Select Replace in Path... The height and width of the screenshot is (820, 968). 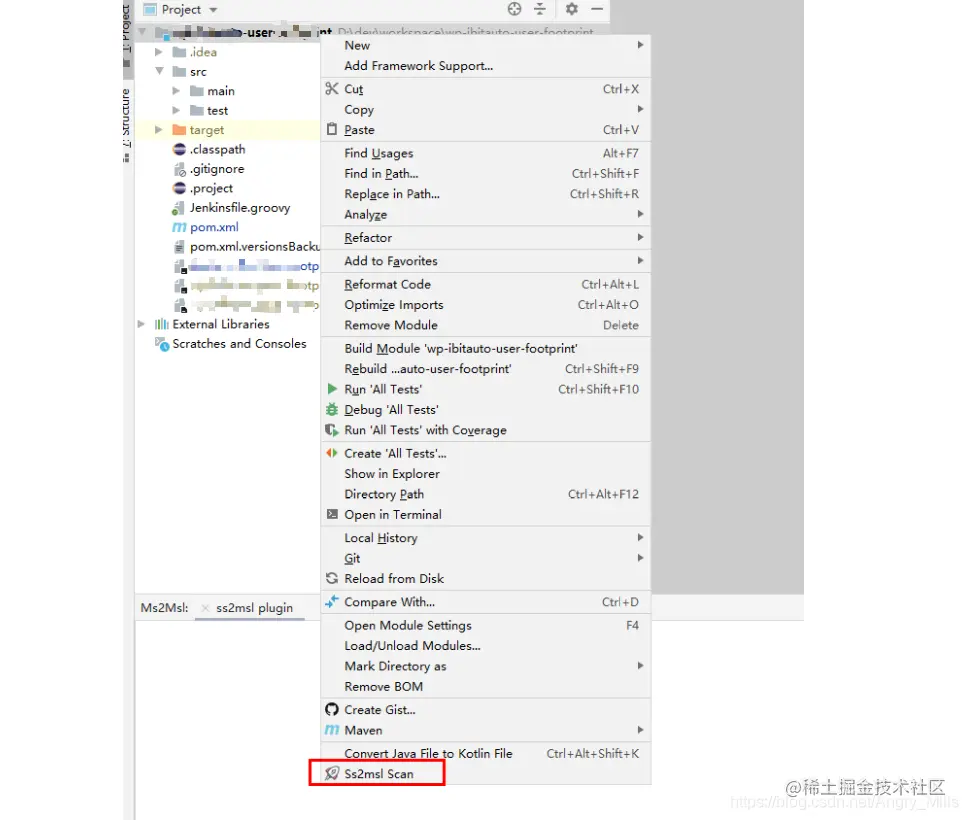pyautogui.click(x=486, y=194)
